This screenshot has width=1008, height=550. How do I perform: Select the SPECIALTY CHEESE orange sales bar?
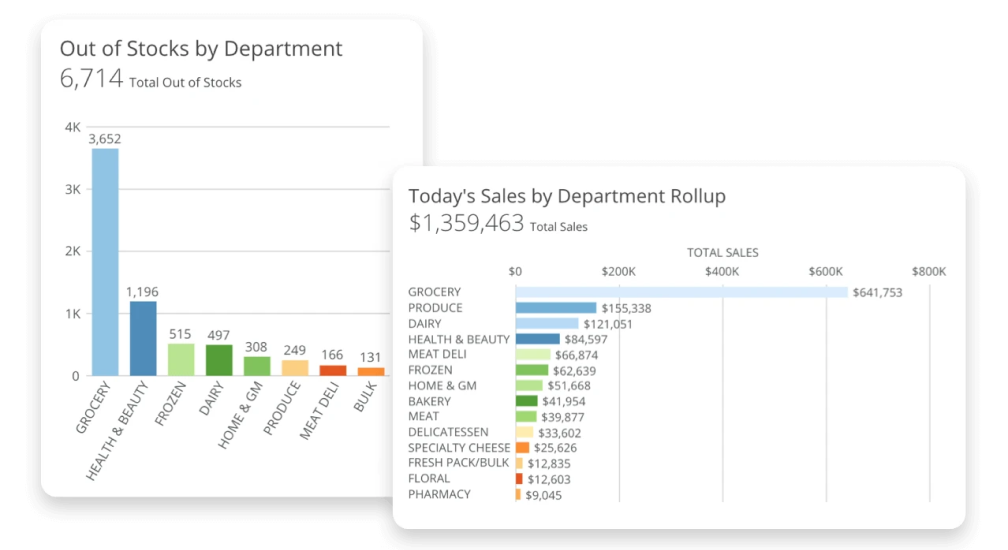(522, 448)
